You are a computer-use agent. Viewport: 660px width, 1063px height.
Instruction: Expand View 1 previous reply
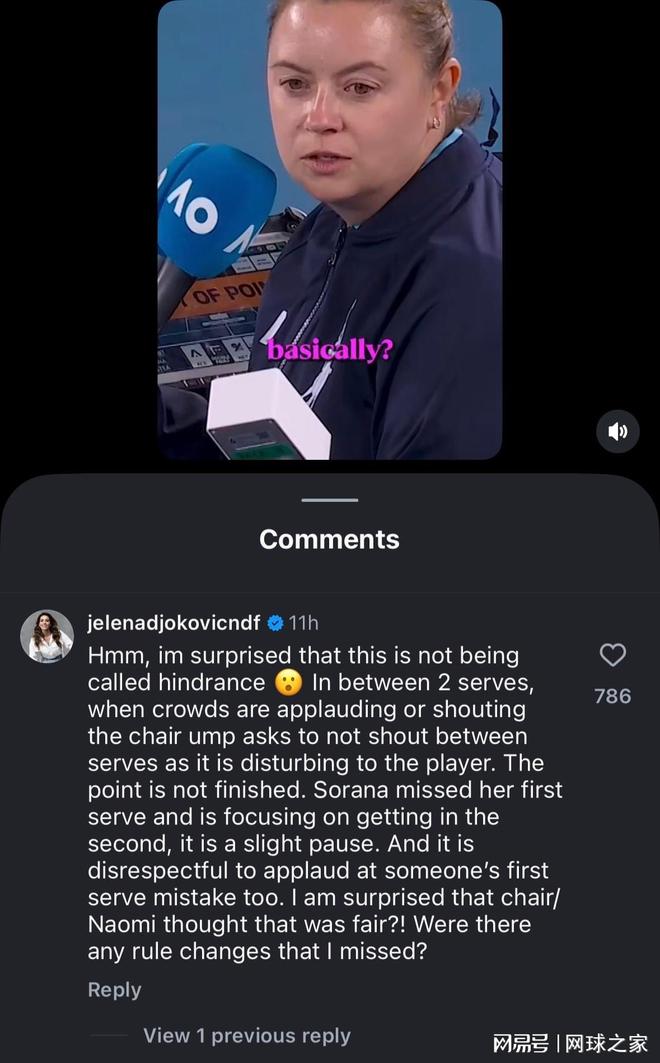[x=247, y=1035]
